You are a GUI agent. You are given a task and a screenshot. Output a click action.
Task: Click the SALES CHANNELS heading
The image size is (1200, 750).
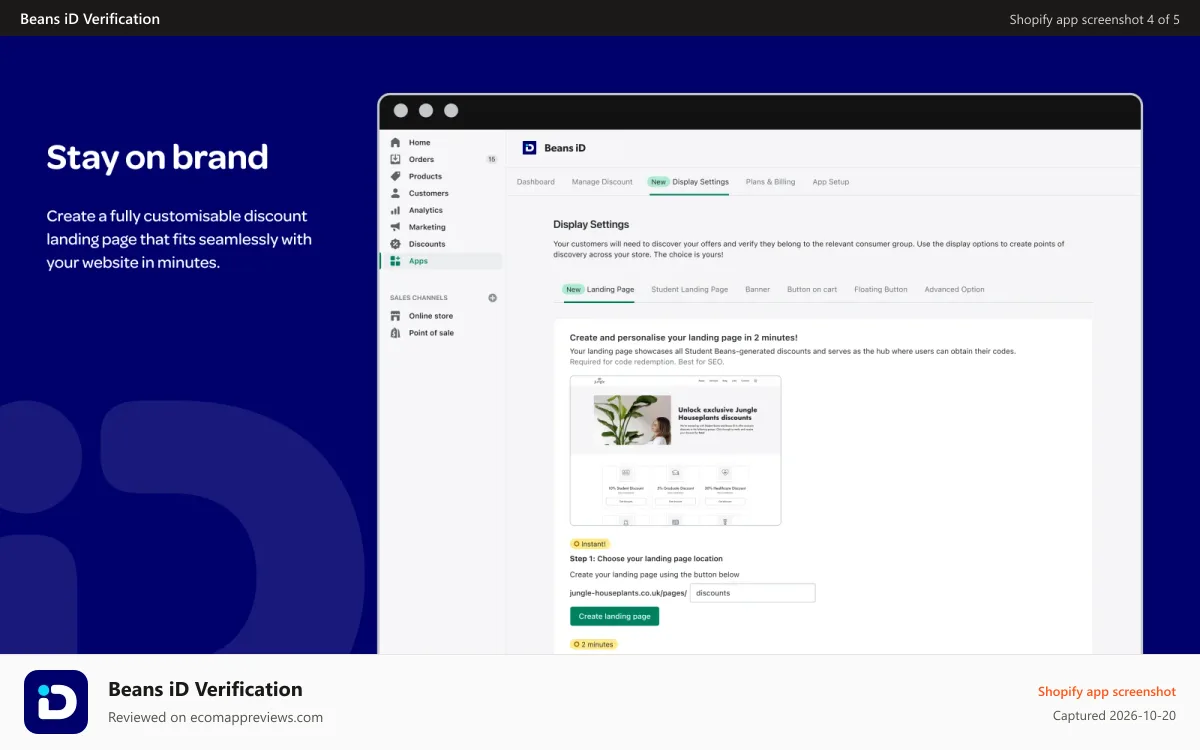click(419, 298)
